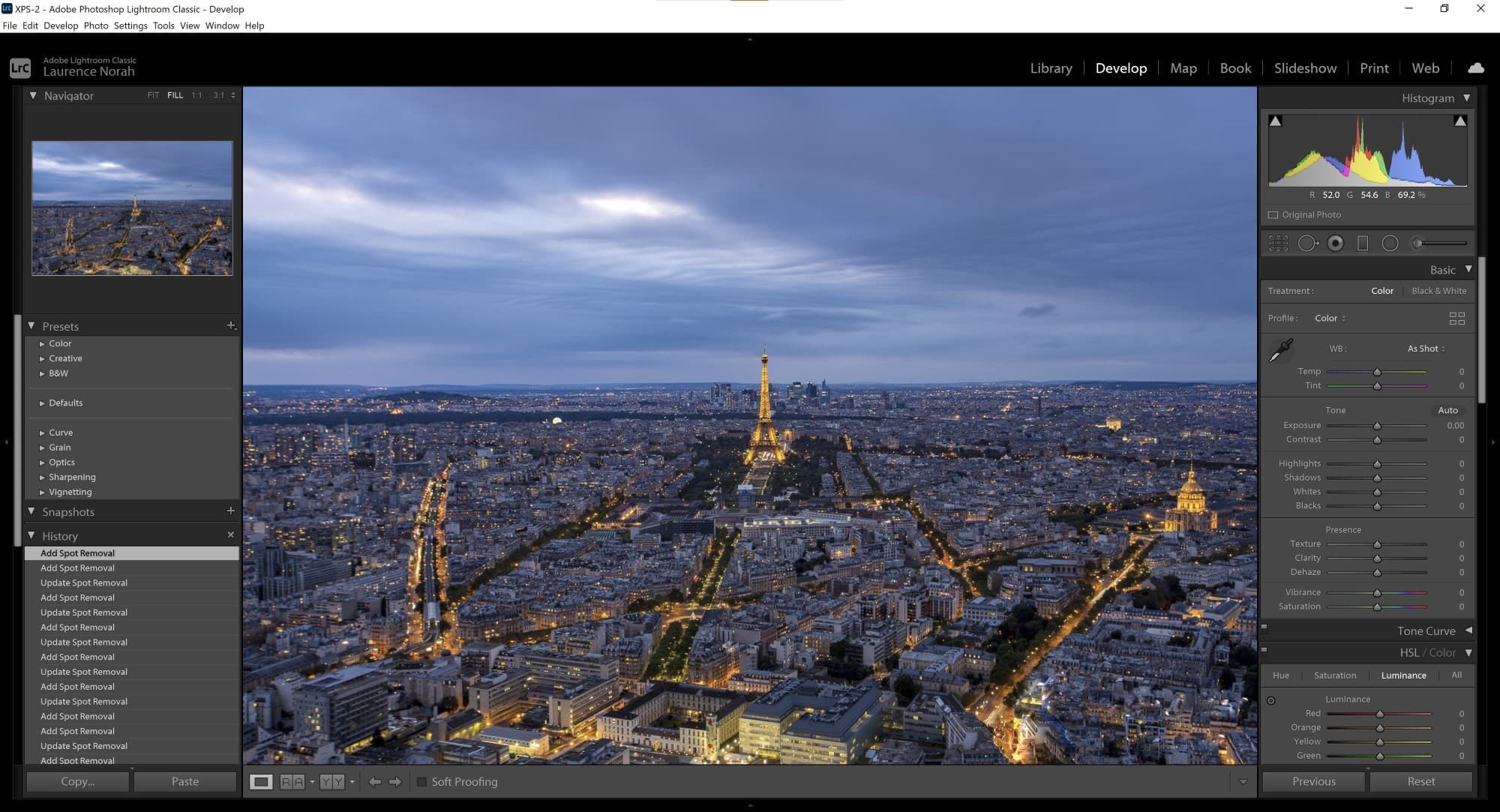The image size is (1500, 812).
Task: Toggle the shadow clipping indicator in Histogram
Action: click(1275, 121)
